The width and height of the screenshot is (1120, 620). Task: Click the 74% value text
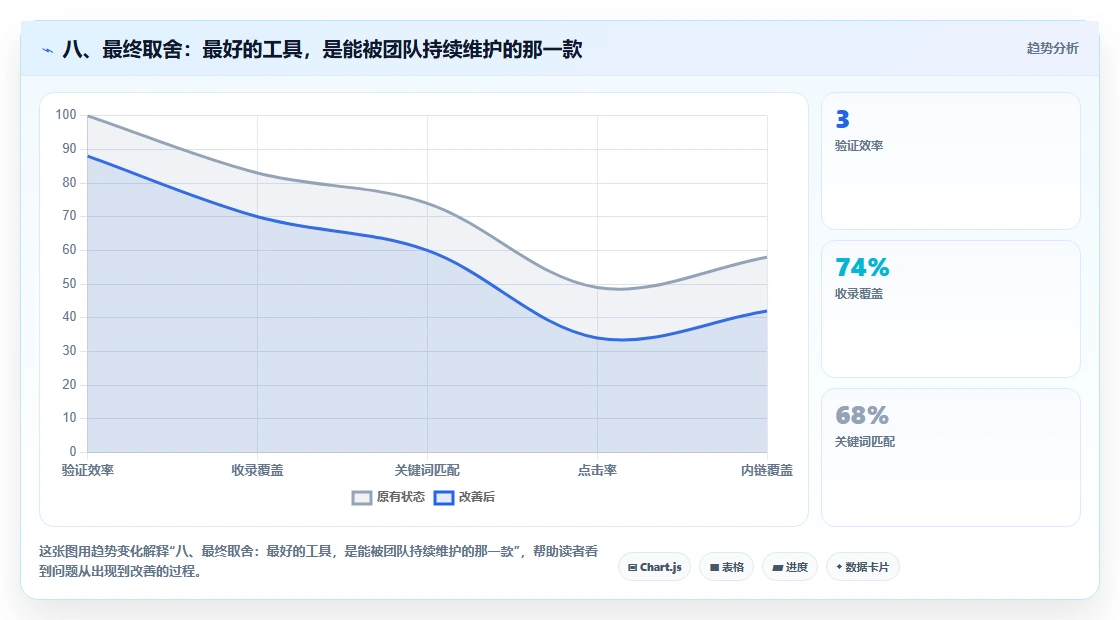862,268
